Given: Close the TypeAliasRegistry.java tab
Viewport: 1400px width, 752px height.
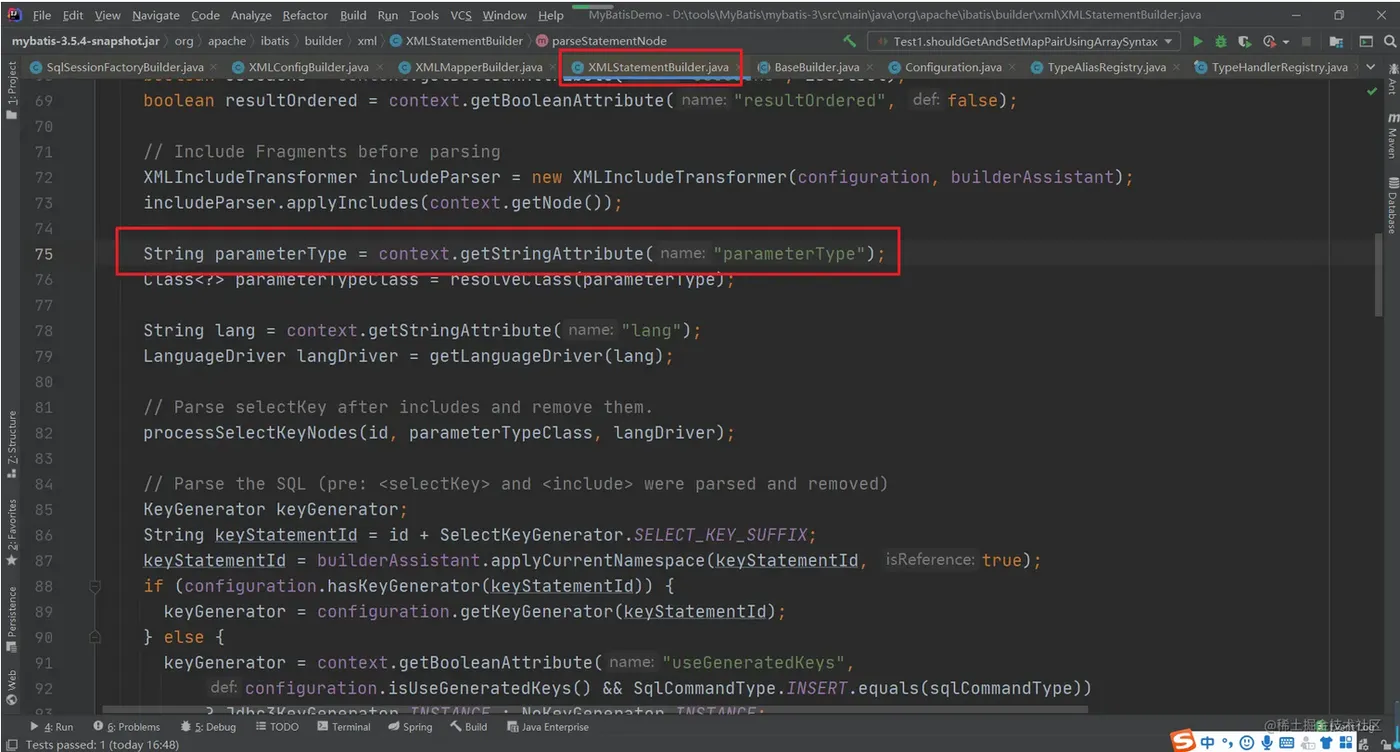Looking at the screenshot, I should tap(1175, 67).
